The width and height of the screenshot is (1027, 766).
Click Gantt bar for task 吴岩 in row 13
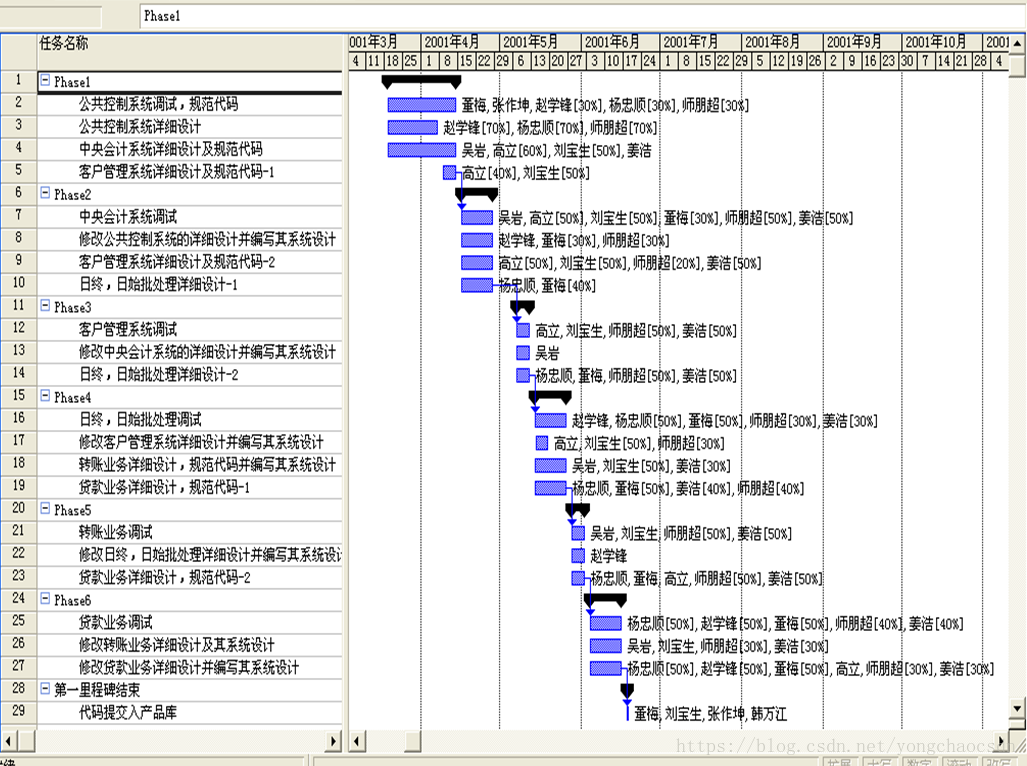(523, 353)
